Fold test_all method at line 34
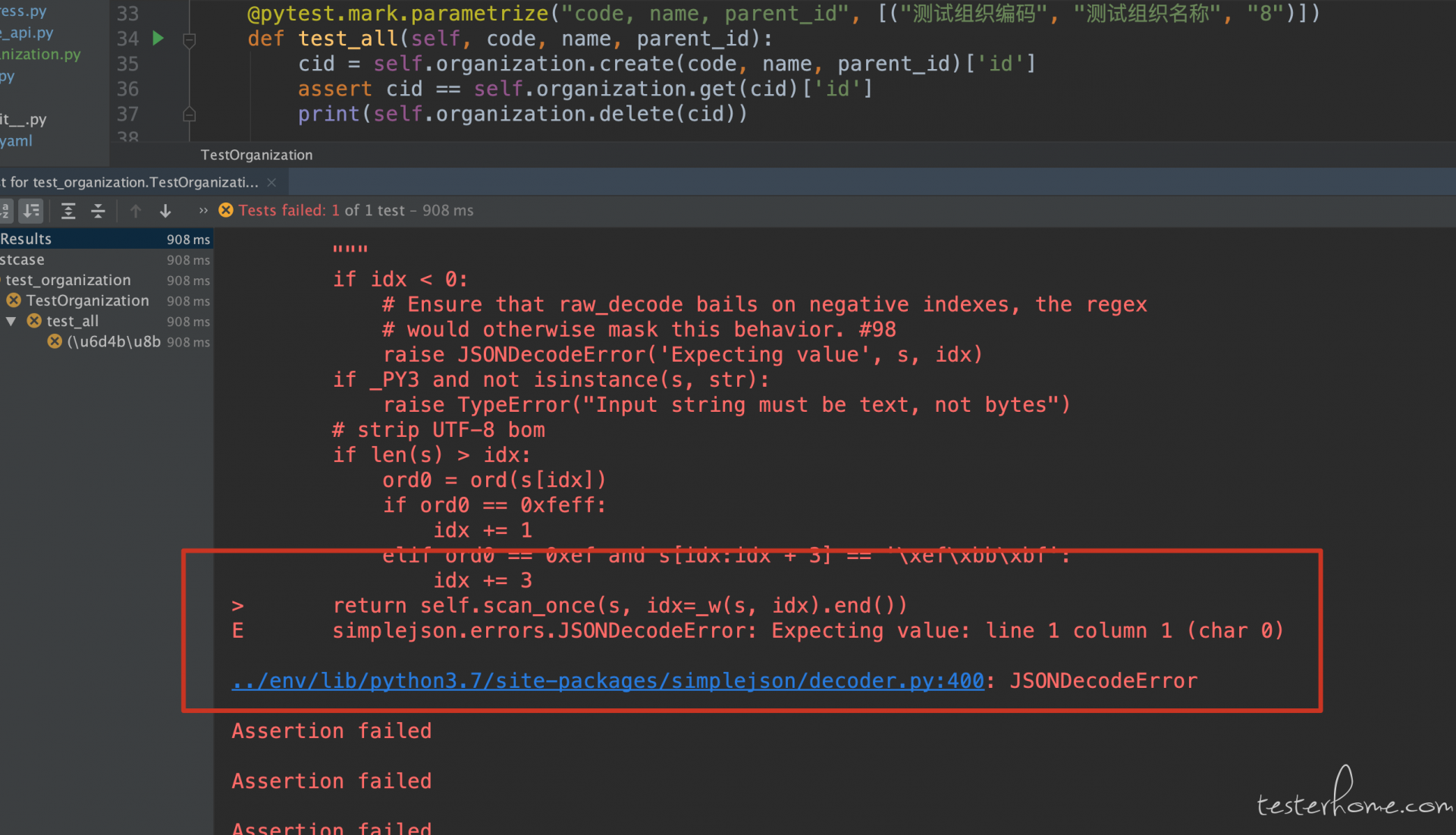The height and width of the screenshot is (835, 1456). [190, 39]
